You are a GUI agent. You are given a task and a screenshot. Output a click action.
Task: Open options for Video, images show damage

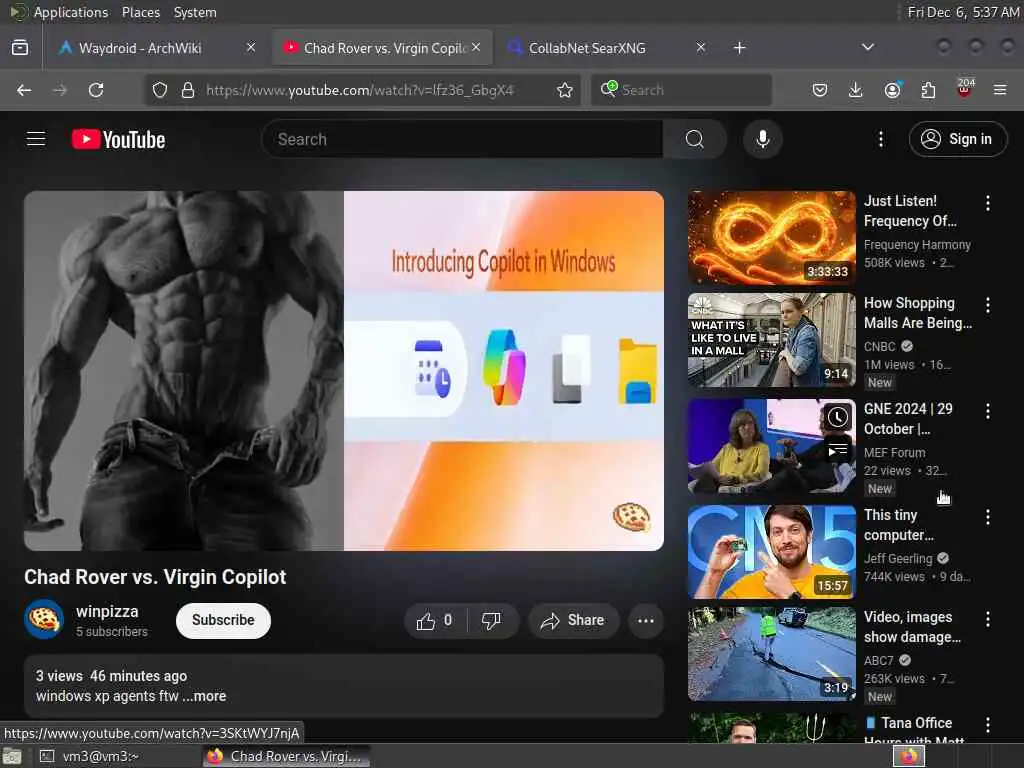pos(987,619)
